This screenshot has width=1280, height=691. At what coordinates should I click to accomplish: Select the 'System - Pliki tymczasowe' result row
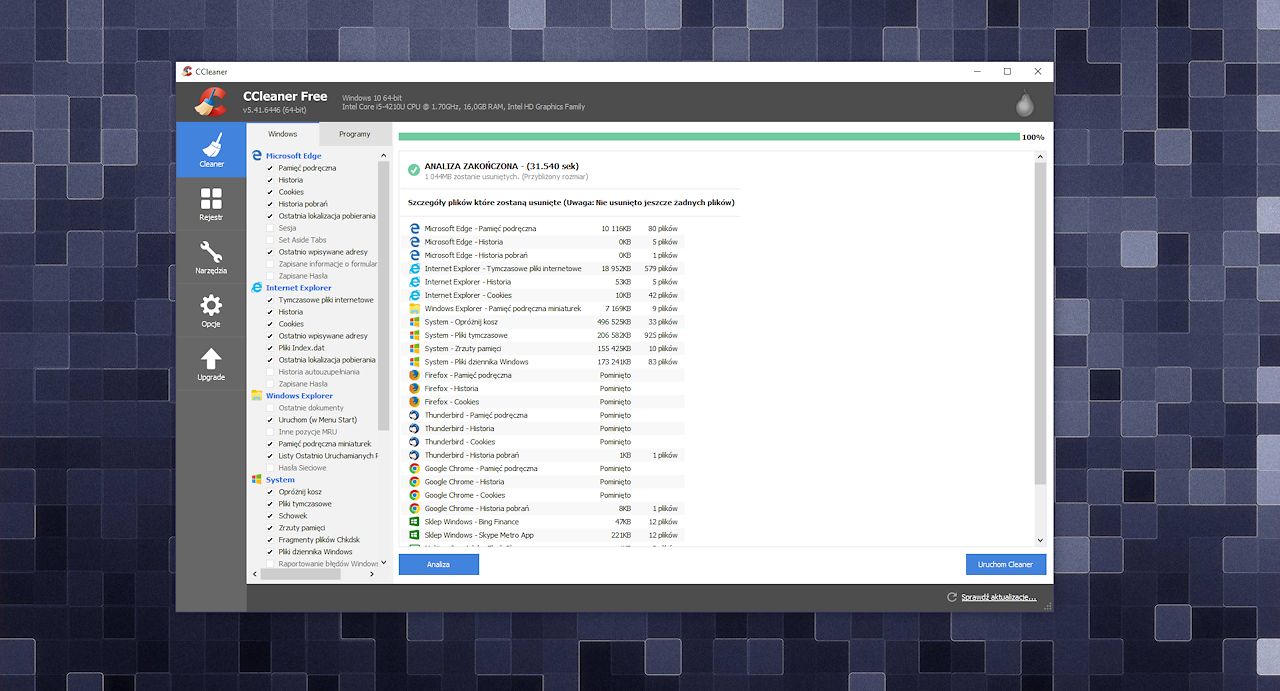(545, 335)
